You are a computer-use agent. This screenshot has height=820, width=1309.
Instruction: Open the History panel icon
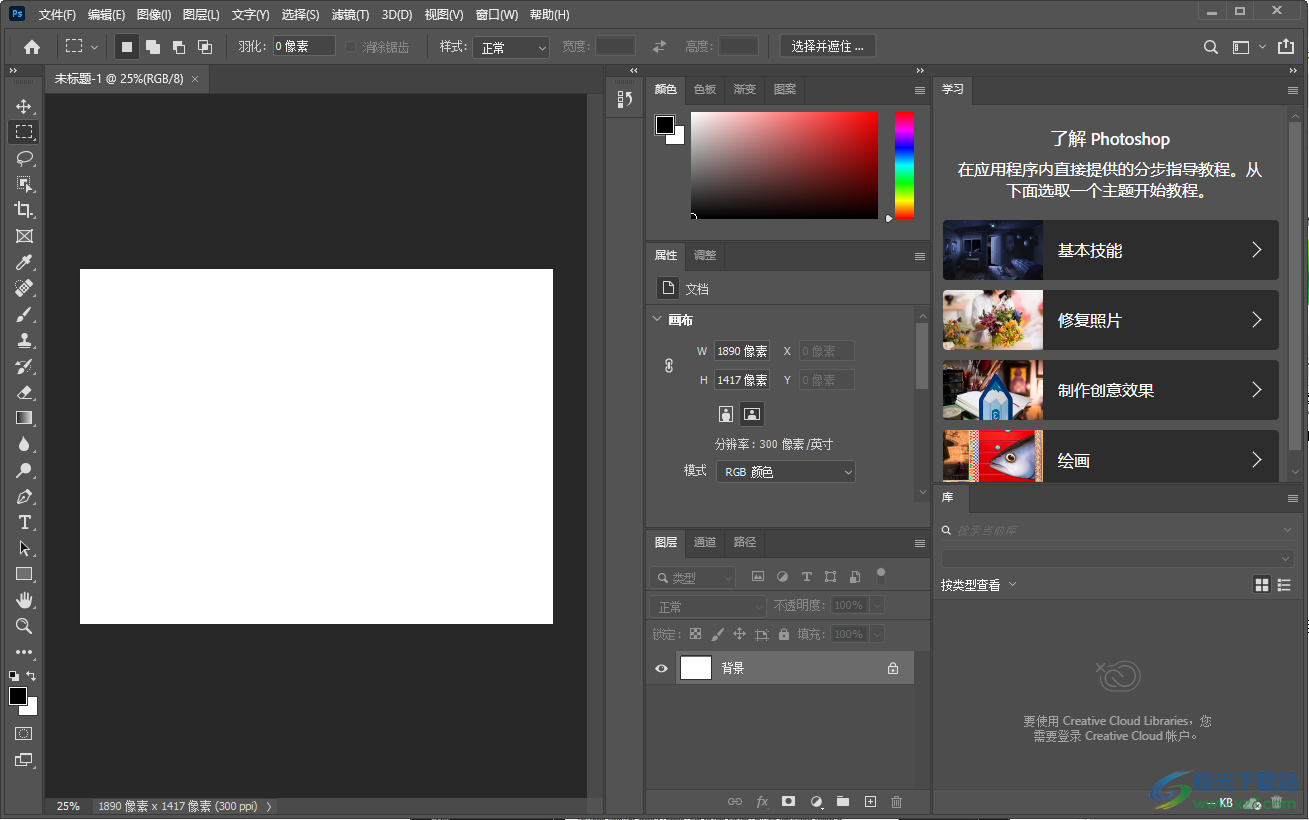click(625, 99)
